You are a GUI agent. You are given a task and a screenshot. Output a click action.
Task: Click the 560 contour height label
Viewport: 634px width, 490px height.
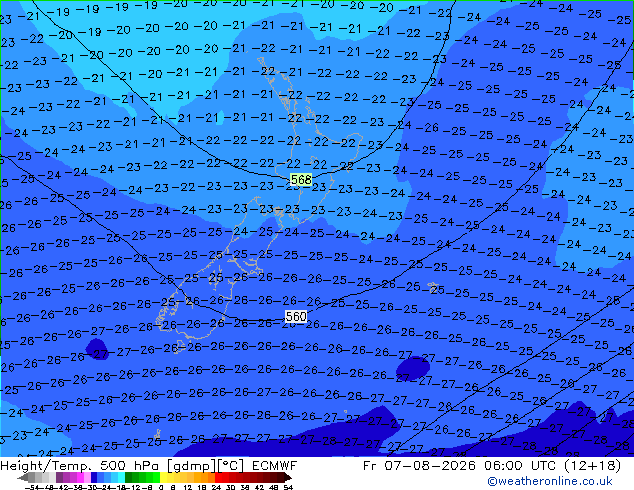pos(296,316)
